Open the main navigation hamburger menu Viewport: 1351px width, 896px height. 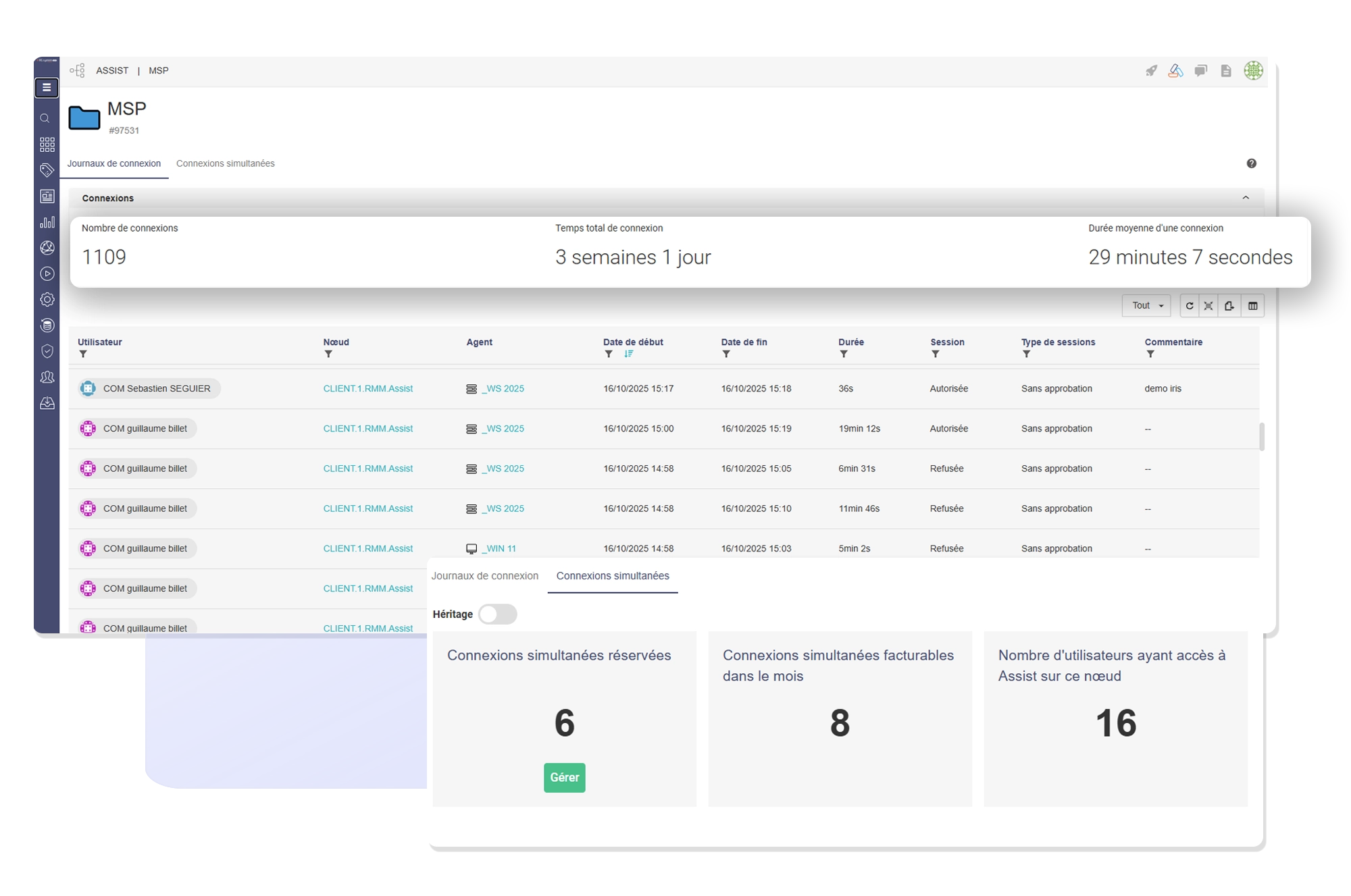coord(46,88)
